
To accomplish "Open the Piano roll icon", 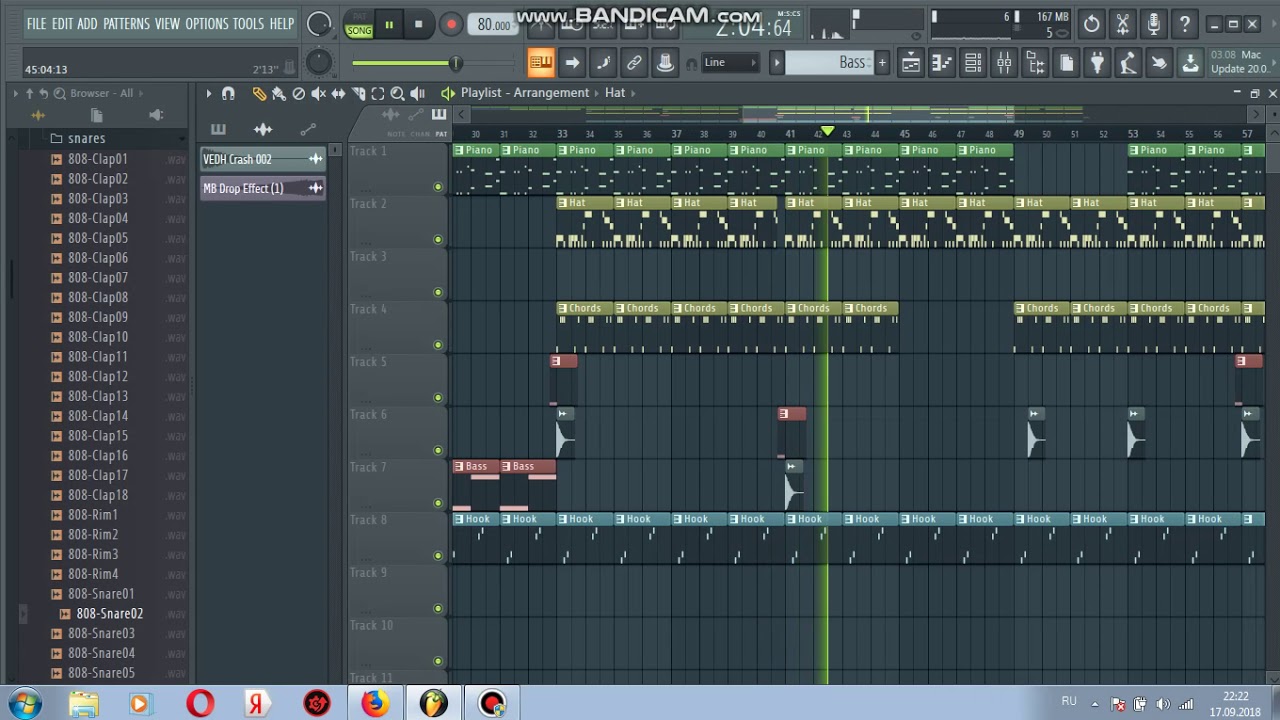I will pos(941,63).
